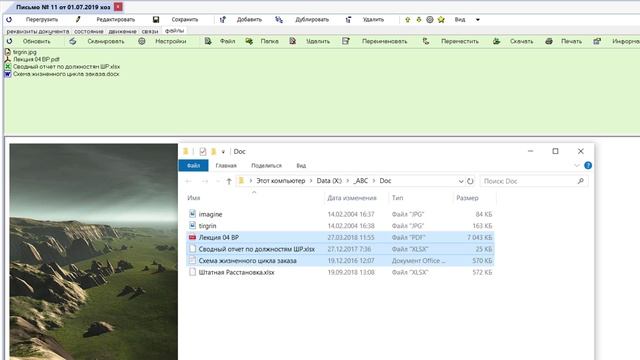Screen dimensions: 640x360
Task: Click the Папка folder icon
Action: point(249,41)
